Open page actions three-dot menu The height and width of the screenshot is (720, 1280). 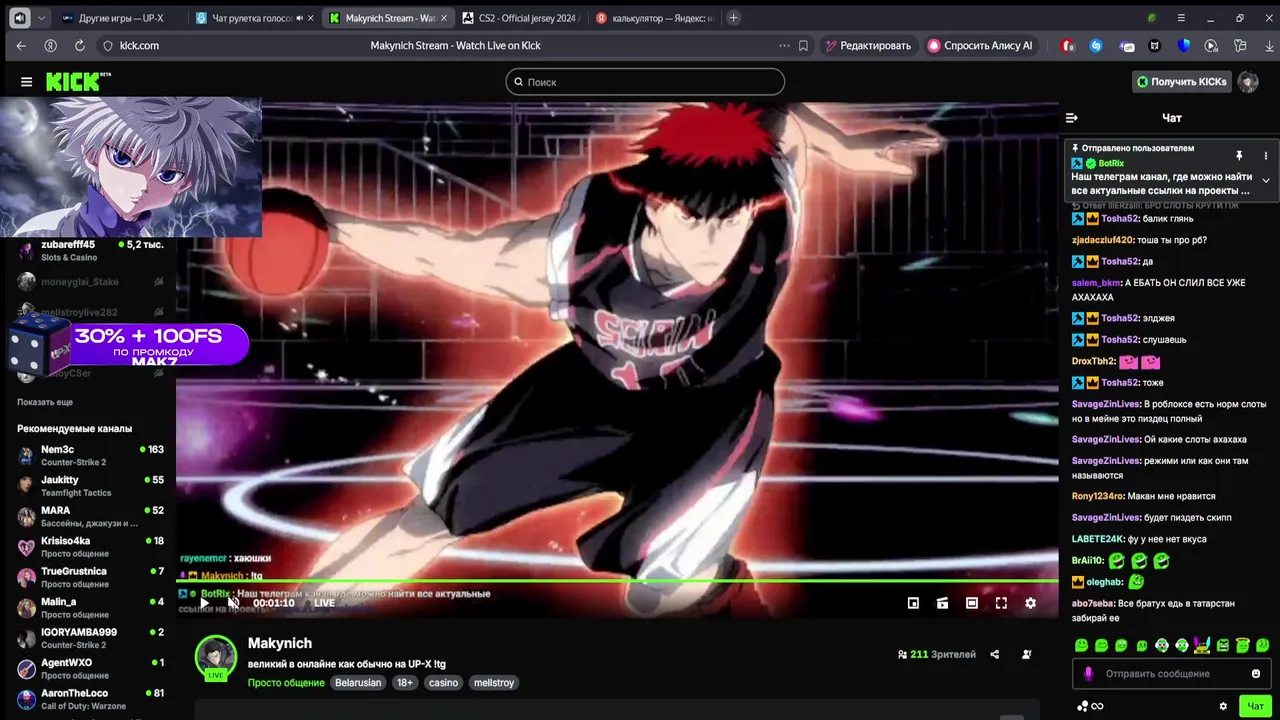pos(783,46)
